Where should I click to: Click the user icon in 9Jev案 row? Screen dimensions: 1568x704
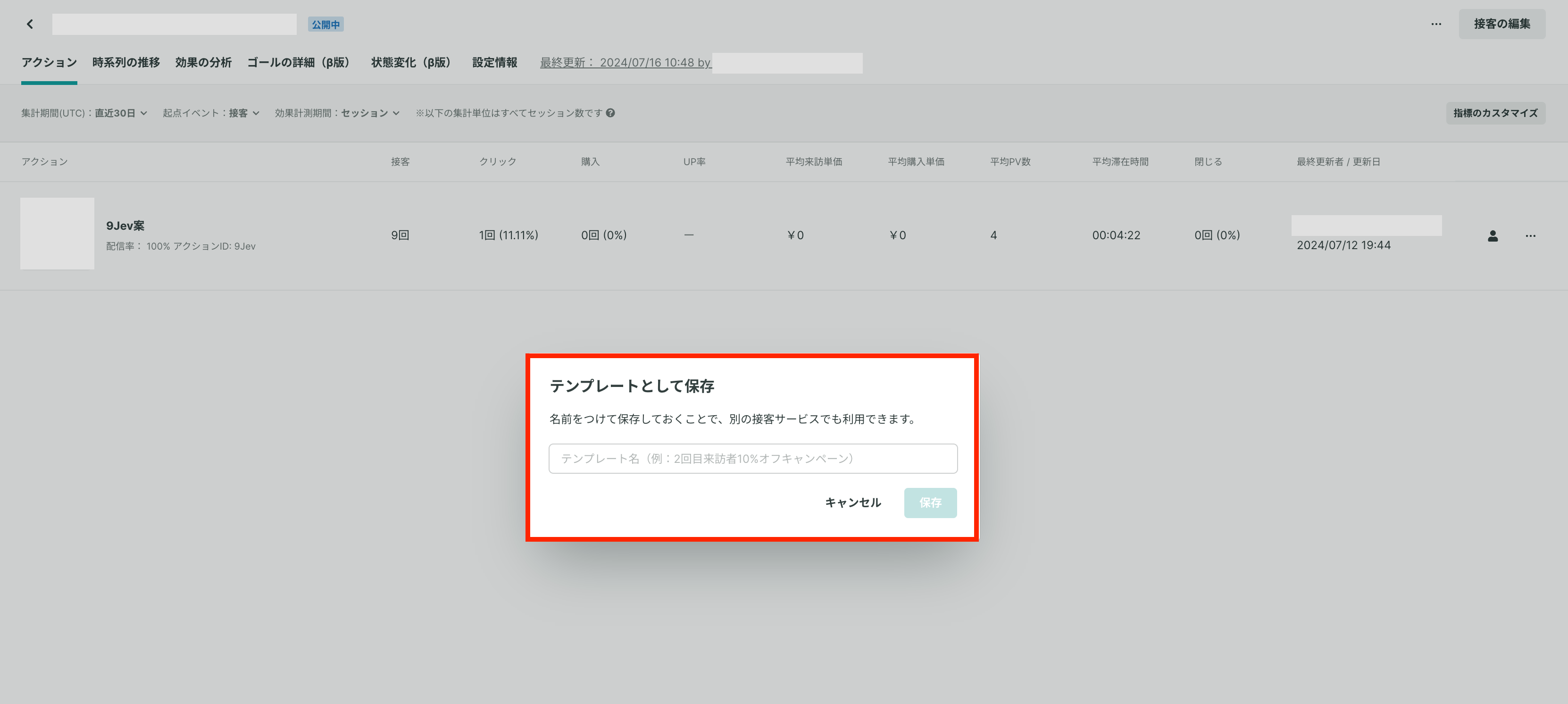click(1493, 235)
